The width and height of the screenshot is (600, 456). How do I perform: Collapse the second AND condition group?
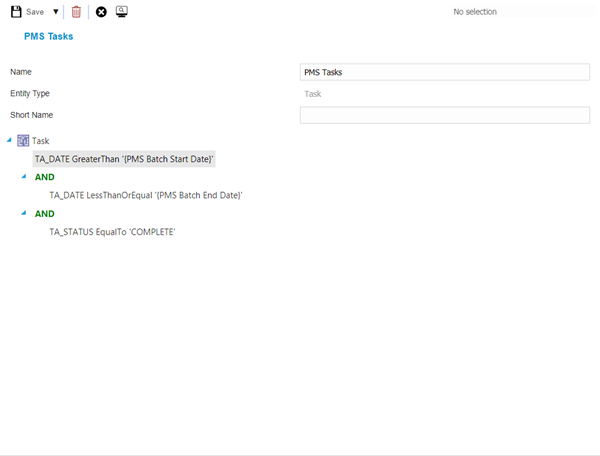pos(24,212)
